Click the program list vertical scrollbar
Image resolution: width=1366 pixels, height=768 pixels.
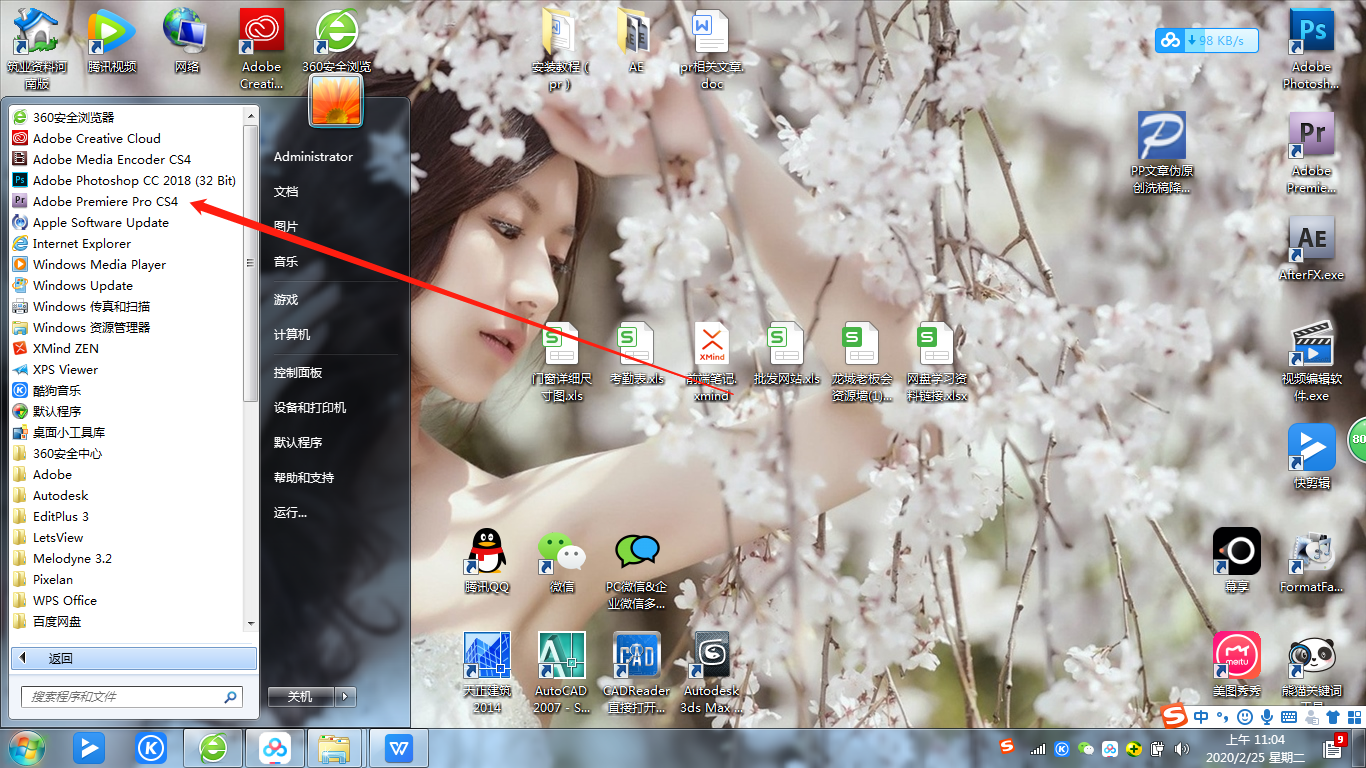pyautogui.click(x=251, y=264)
